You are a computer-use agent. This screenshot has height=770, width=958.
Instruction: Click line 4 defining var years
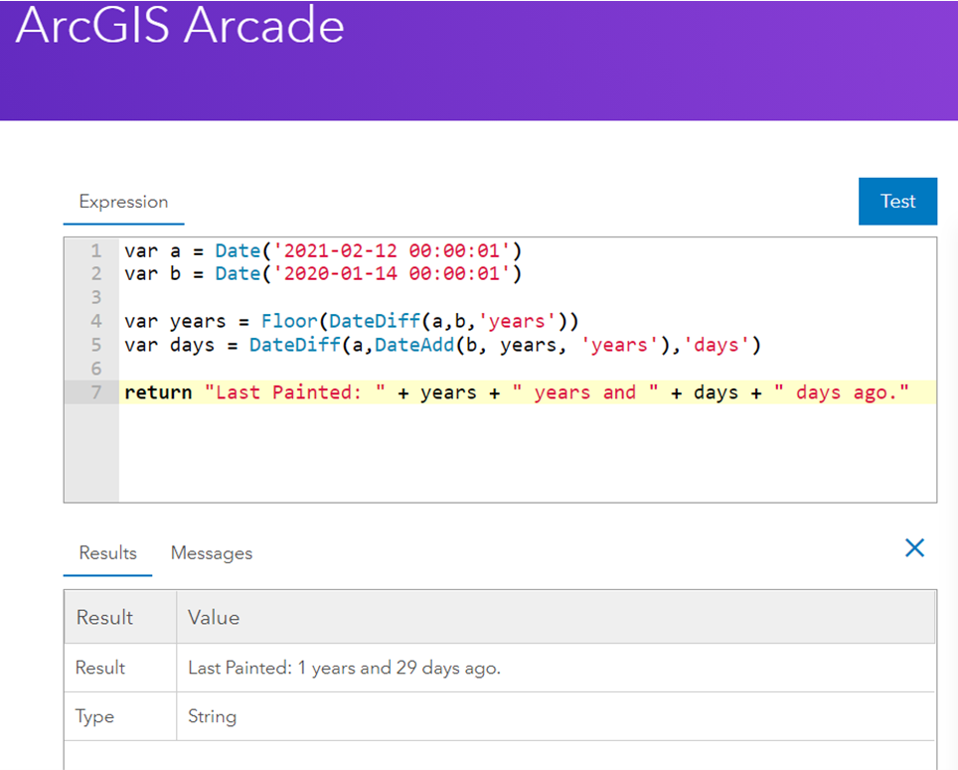351,321
